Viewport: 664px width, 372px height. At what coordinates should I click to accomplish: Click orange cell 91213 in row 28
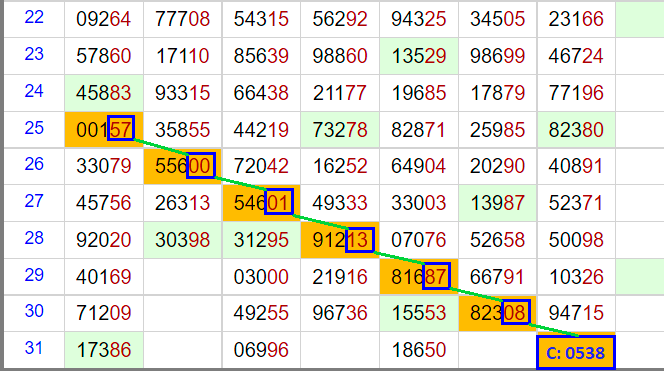[340, 240]
